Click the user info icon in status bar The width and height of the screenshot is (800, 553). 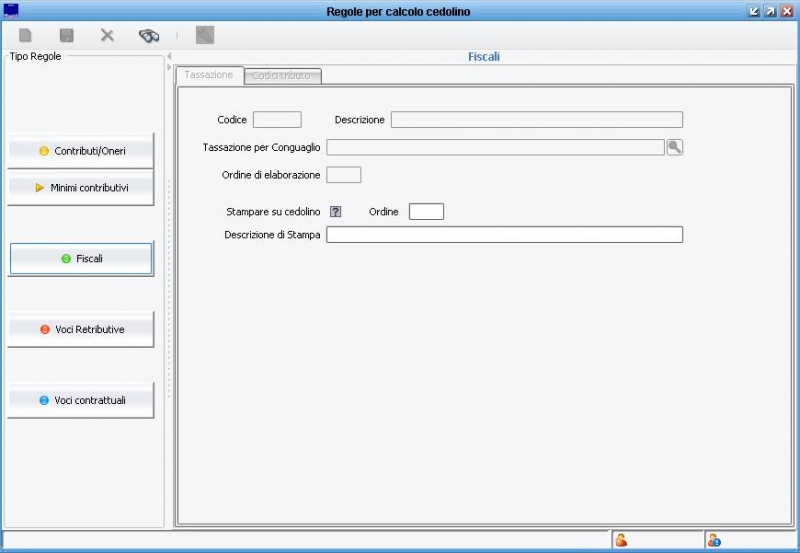713,541
